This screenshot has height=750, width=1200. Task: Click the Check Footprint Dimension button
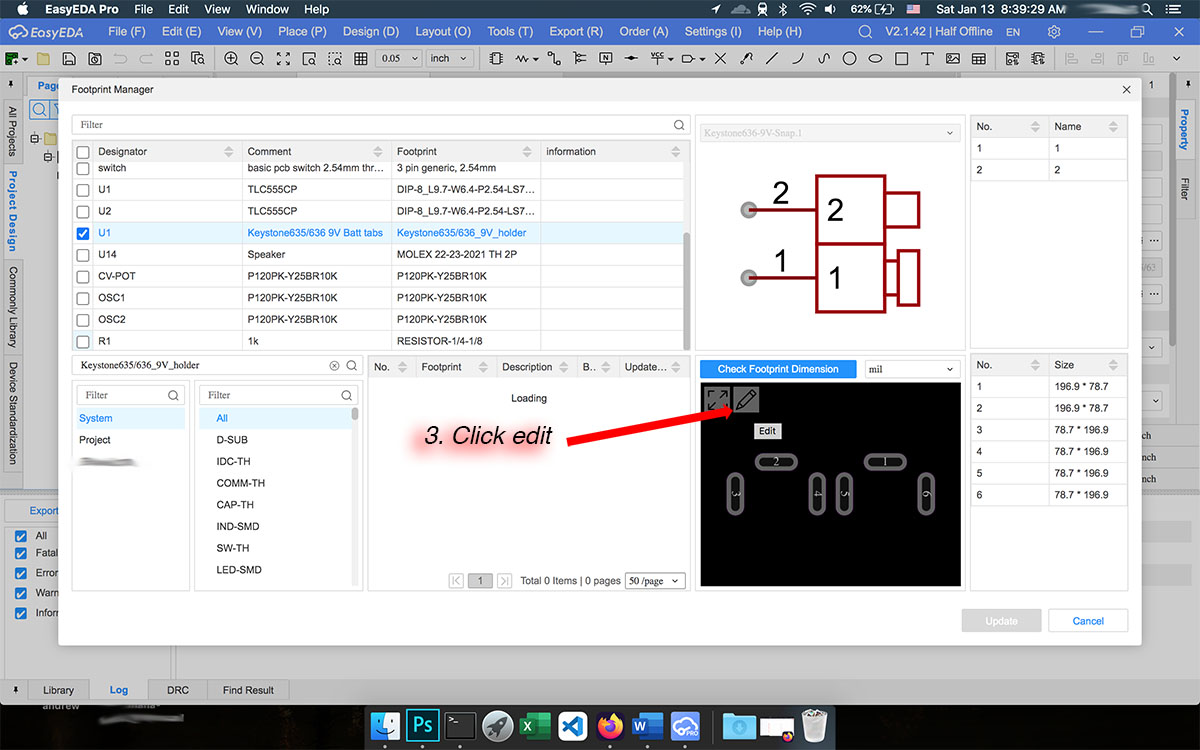[x=778, y=369]
